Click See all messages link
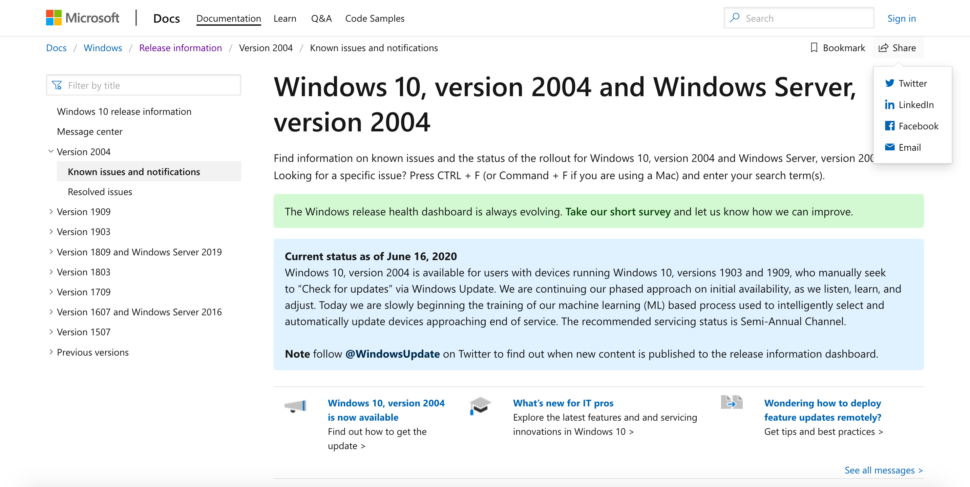Viewport: 970px width, 487px height. point(884,470)
